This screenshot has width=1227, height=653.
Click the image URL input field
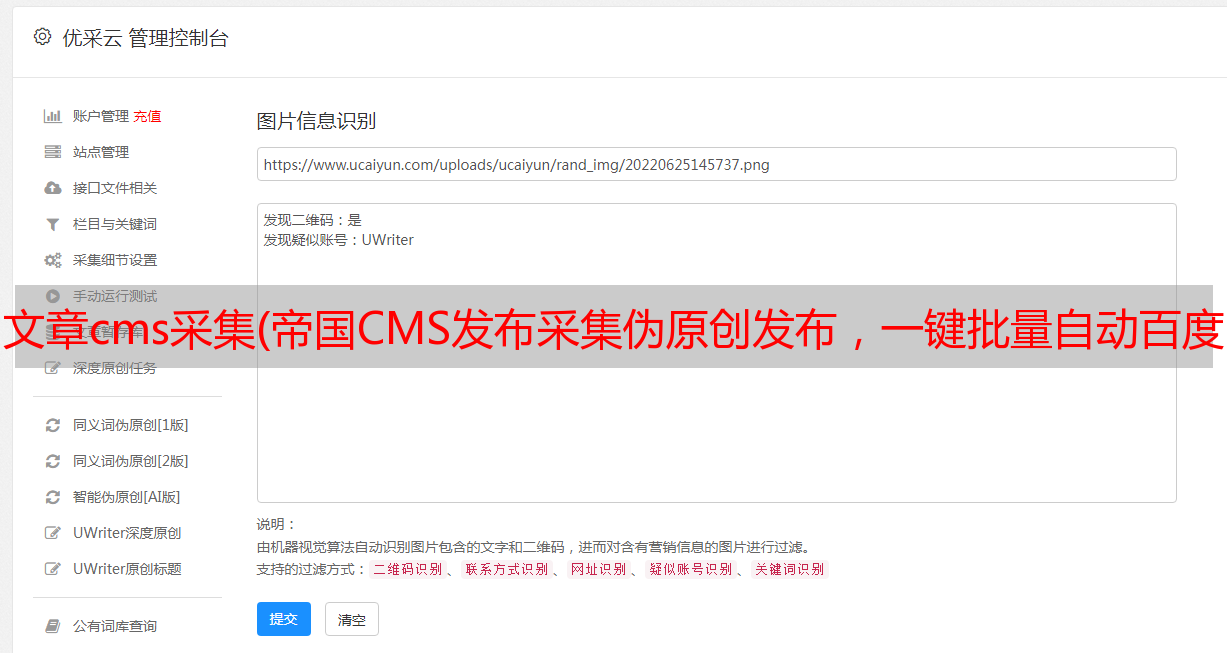[716, 164]
